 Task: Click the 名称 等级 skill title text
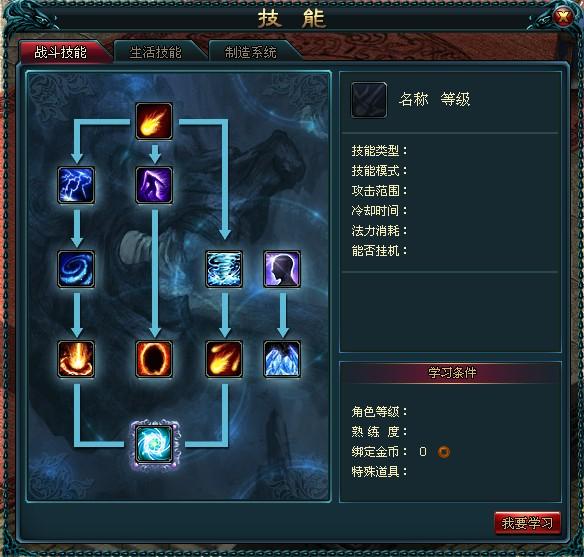[434, 99]
